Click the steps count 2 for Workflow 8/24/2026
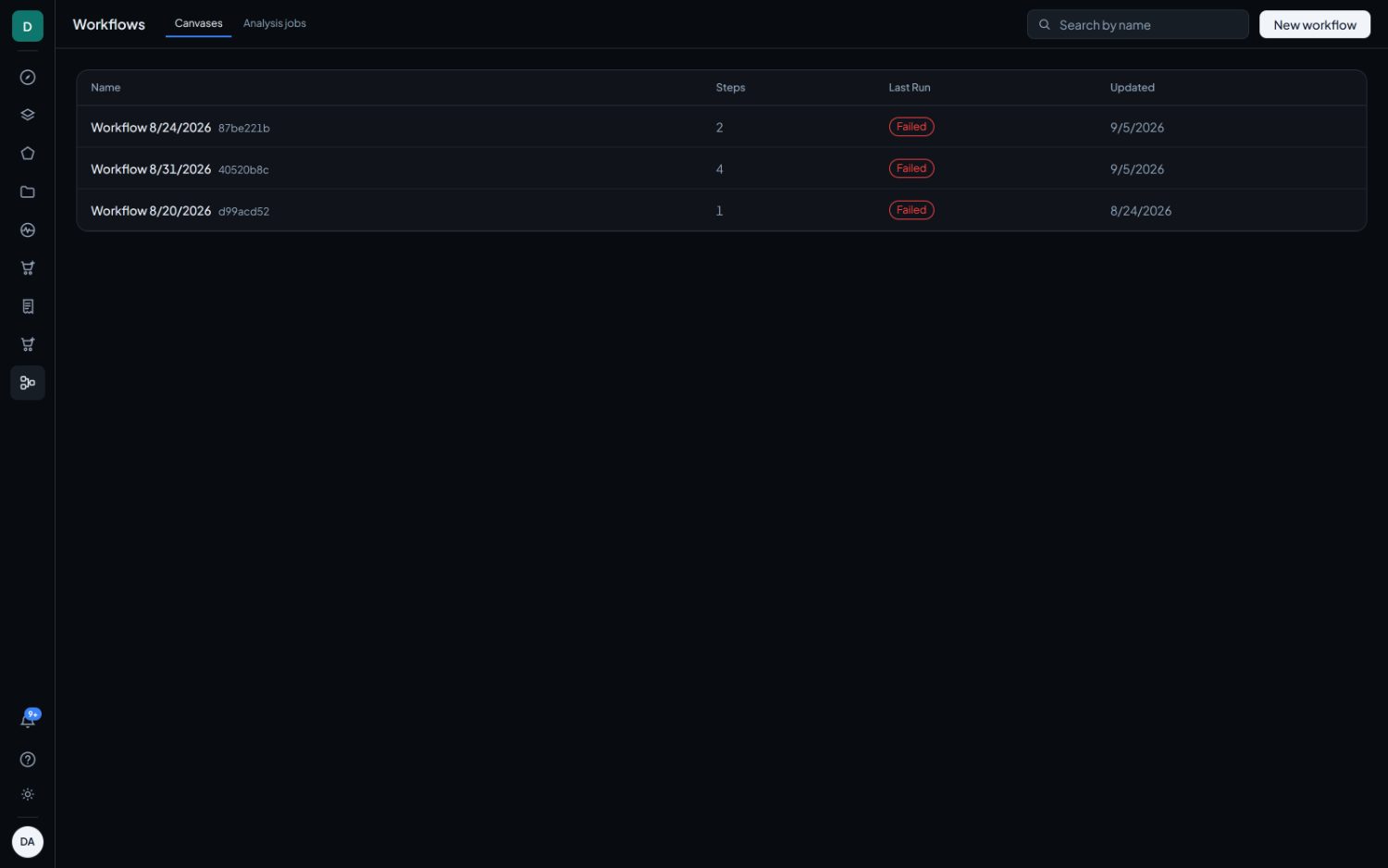The image size is (1388, 868). click(x=720, y=128)
